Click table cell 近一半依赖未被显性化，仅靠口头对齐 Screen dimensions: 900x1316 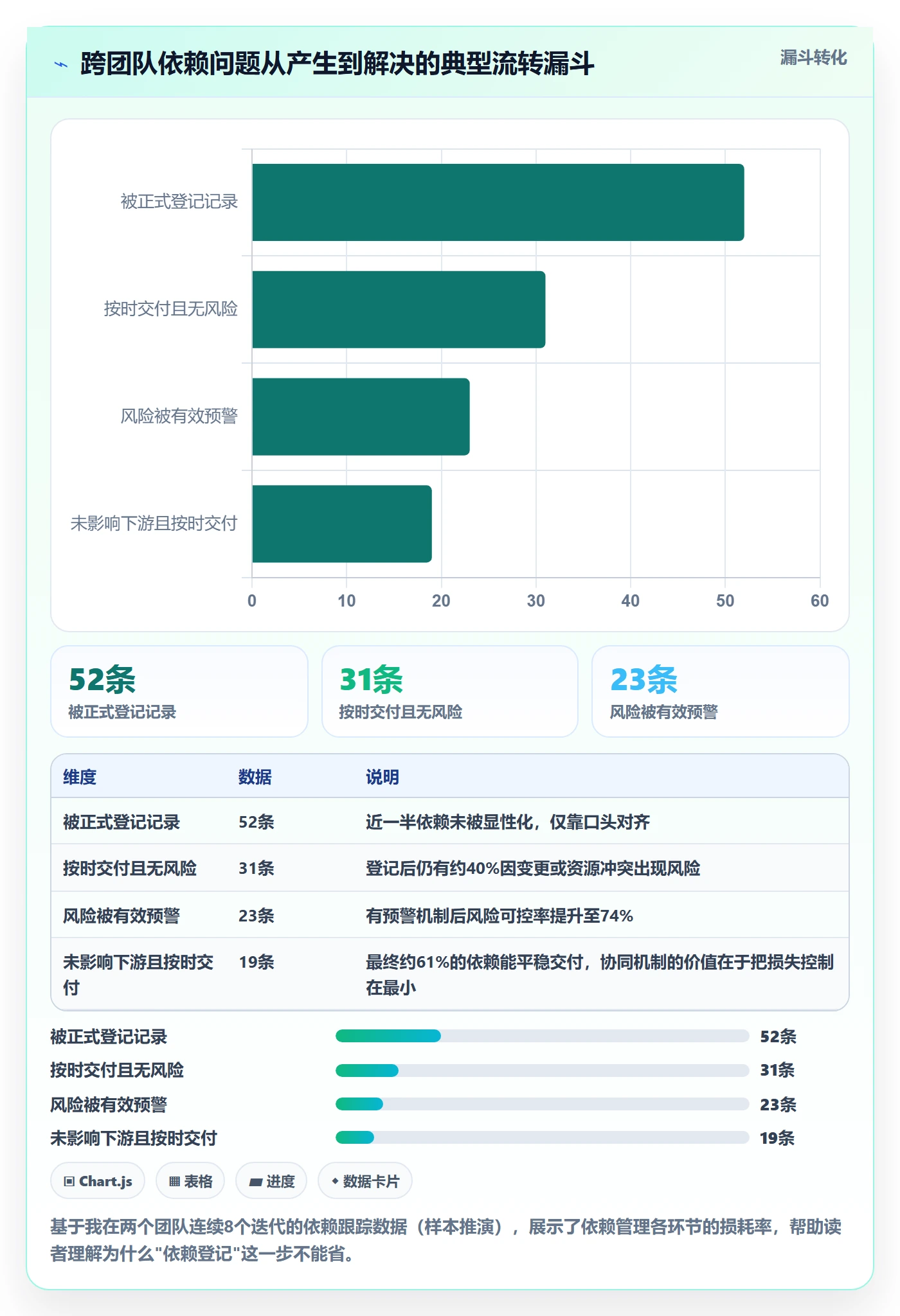pos(508,822)
